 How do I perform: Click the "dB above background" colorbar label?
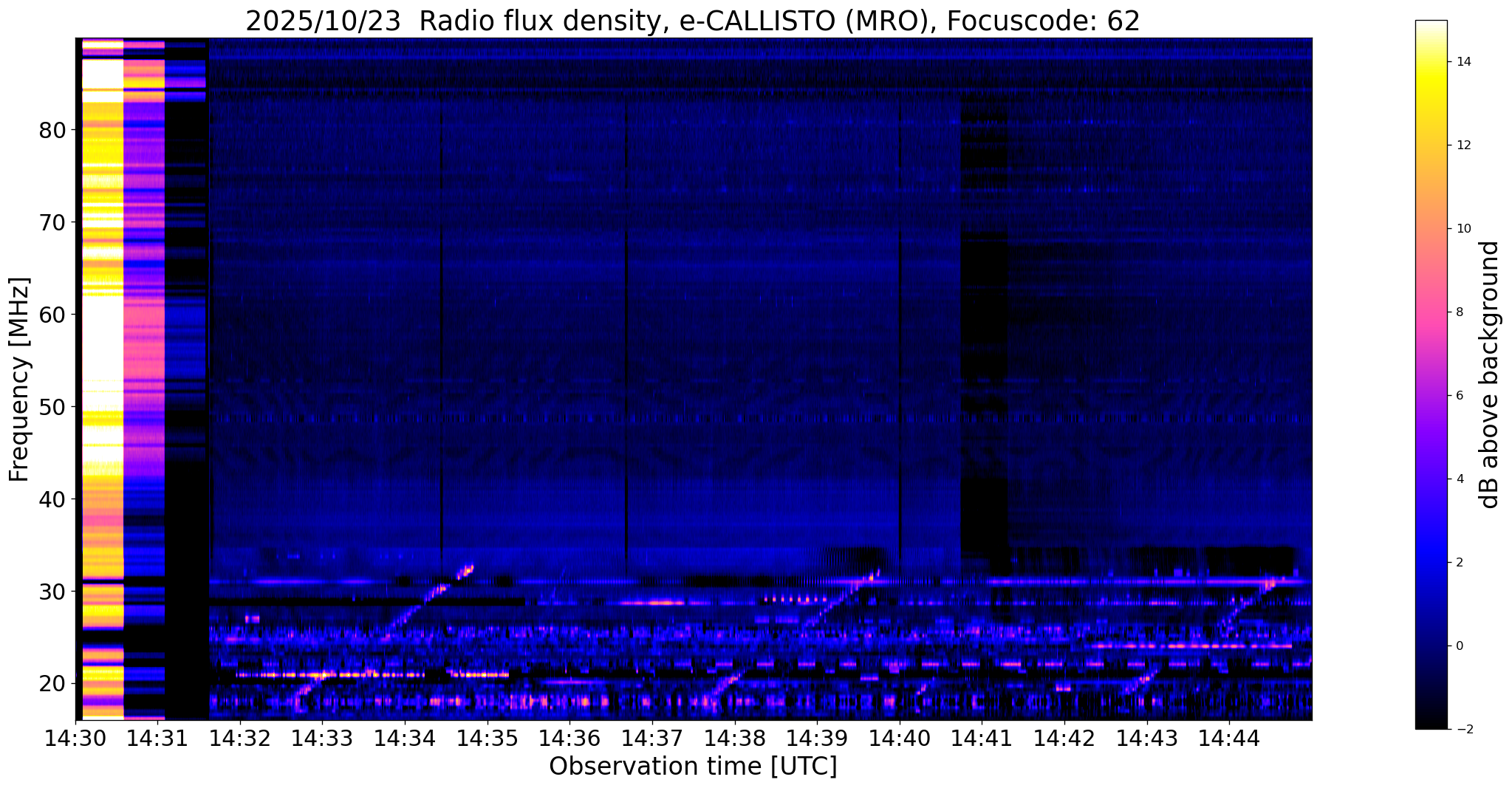click(x=1490, y=374)
